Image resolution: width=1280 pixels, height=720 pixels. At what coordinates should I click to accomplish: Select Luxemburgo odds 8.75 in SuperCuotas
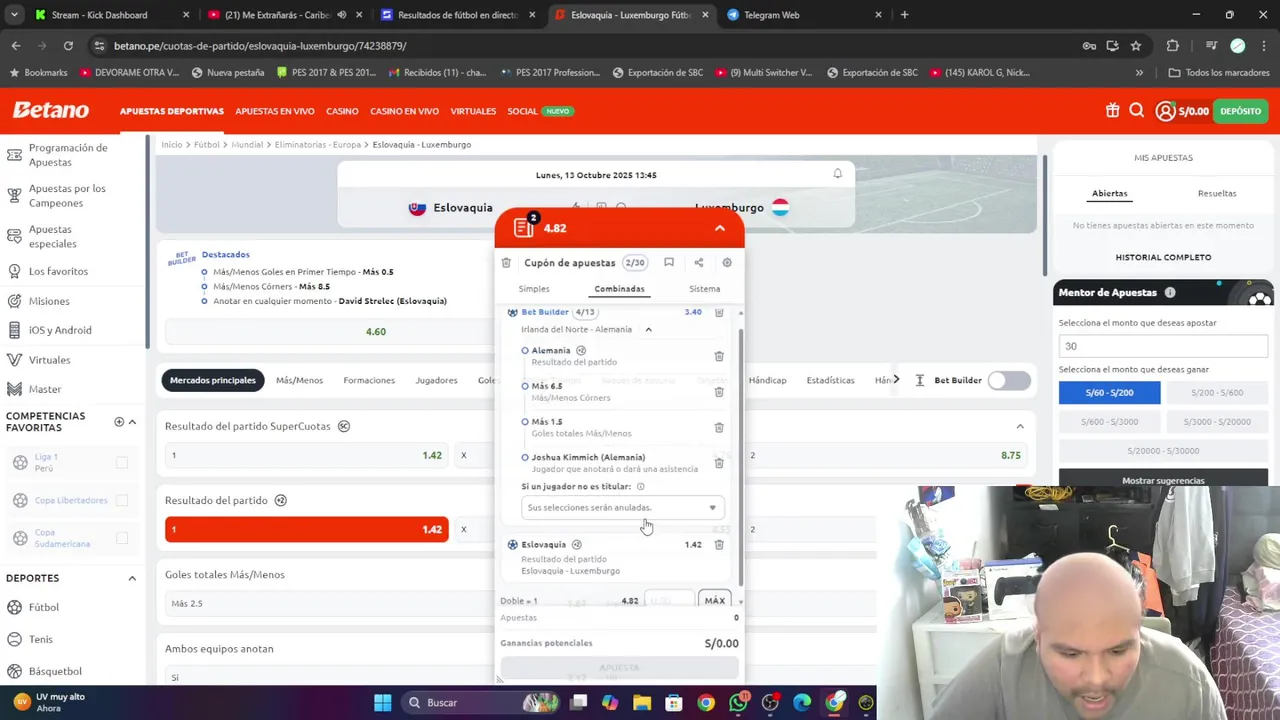[886, 456]
